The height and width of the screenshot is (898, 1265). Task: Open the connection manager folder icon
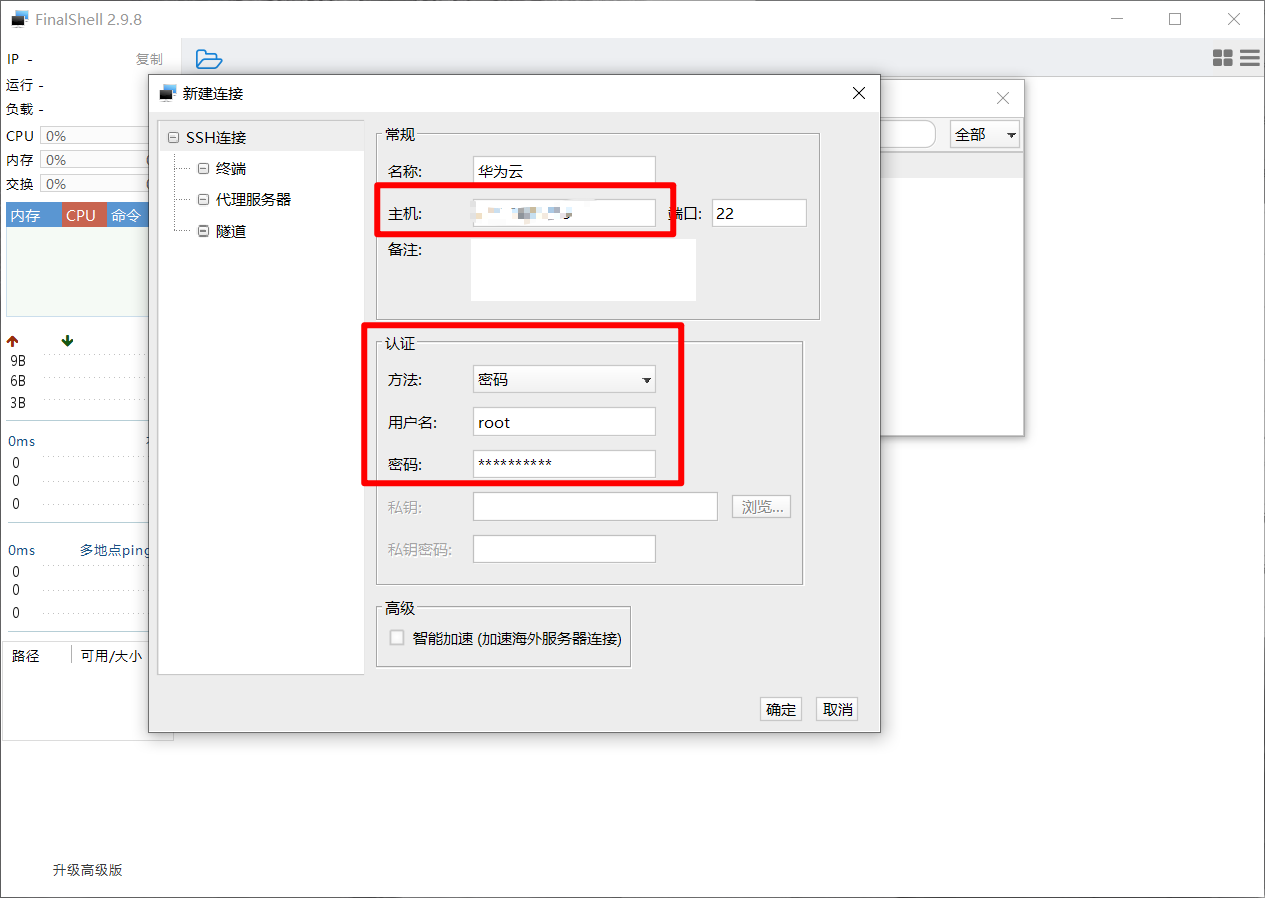coord(209,59)
